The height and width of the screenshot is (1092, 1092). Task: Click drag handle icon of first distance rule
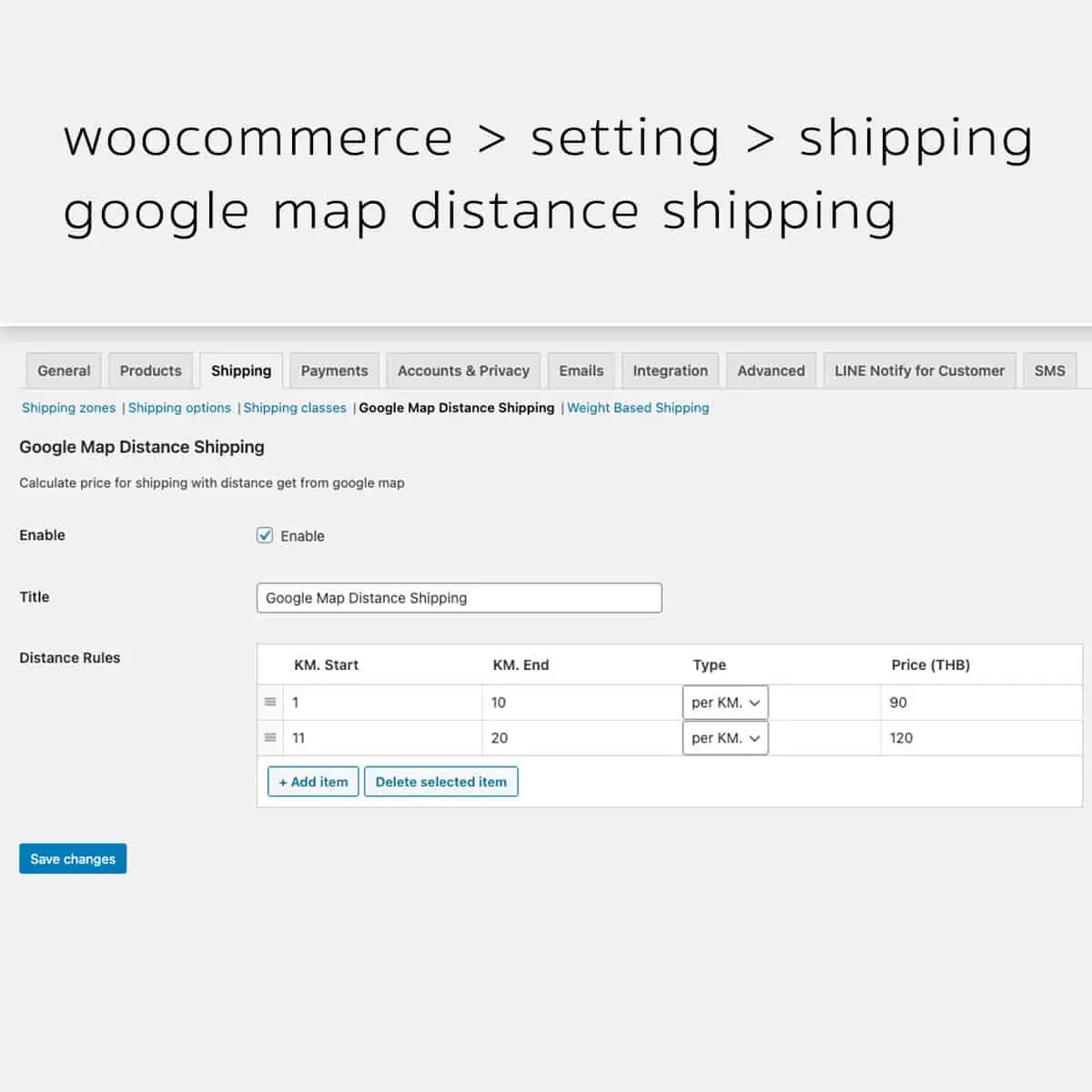[x=270, y=703]
